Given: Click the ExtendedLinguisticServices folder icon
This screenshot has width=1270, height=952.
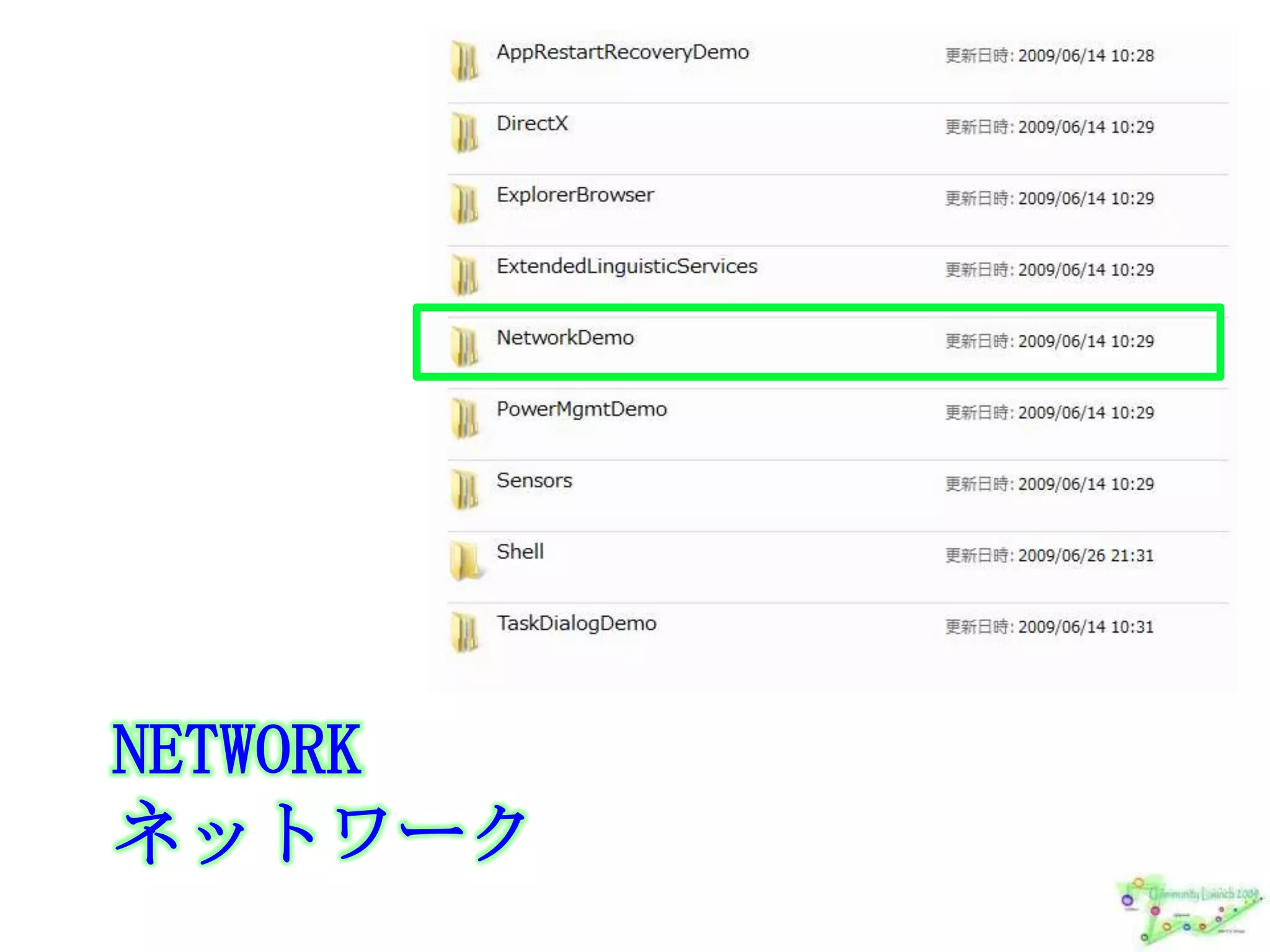Looking at the screenshot, I should pos(464,275).
